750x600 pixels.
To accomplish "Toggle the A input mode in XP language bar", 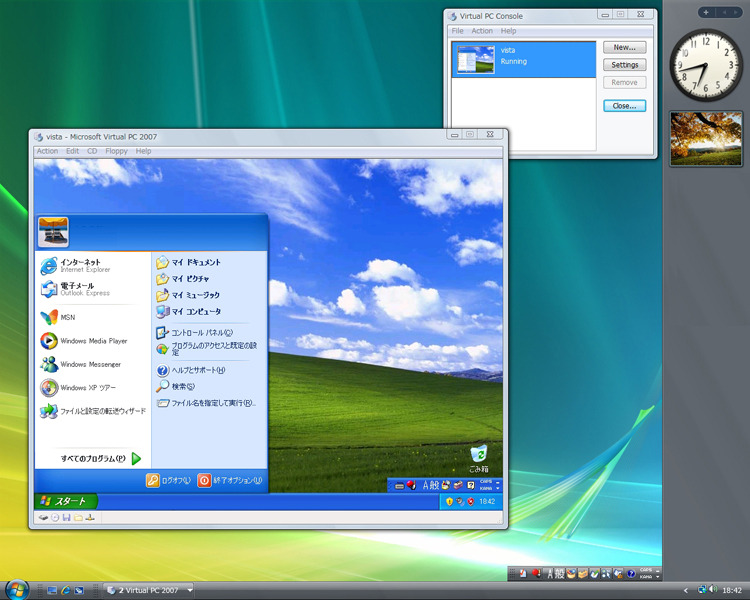I will (426, 485).
